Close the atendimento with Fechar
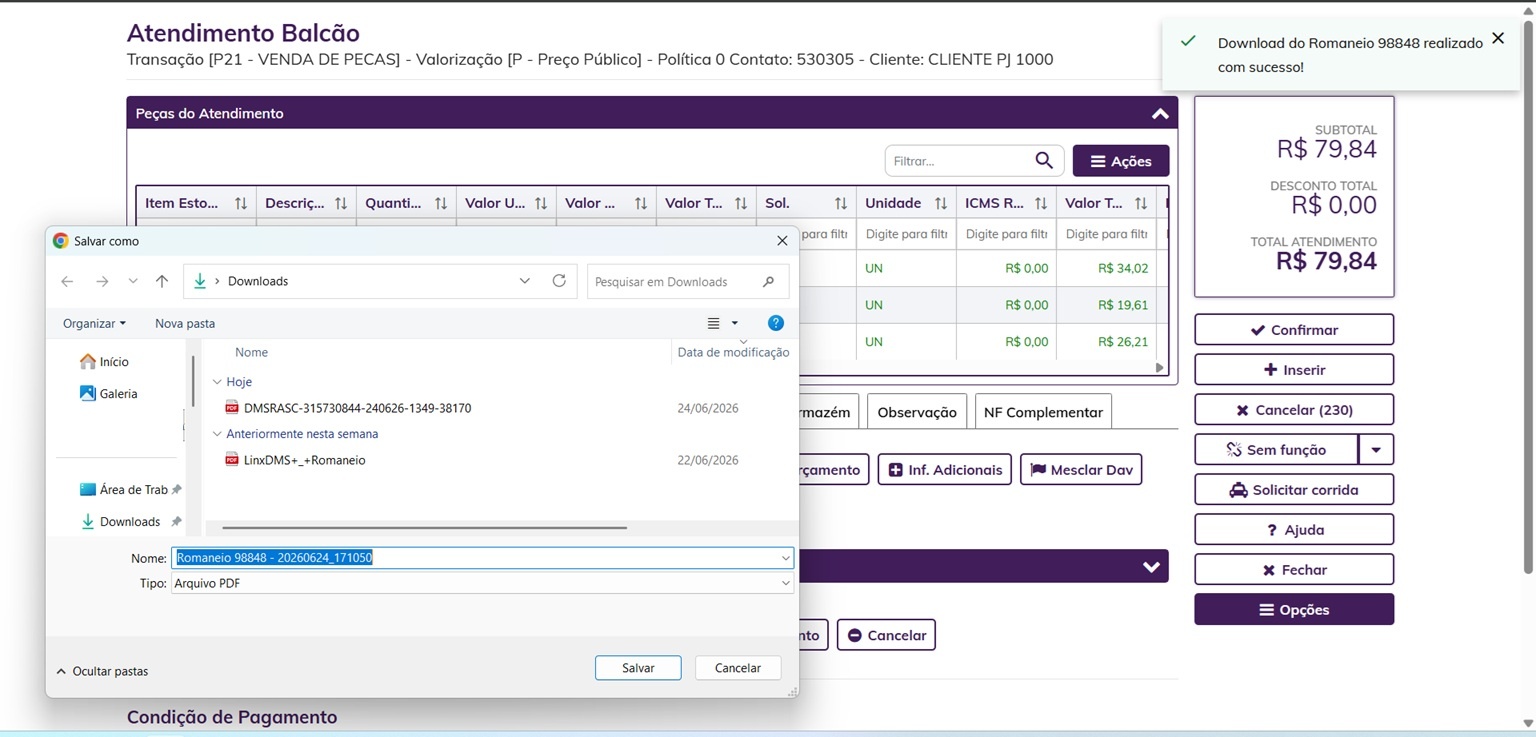Image resolution: width=1536 pixels, height=737 pixels. (1294, 570)
